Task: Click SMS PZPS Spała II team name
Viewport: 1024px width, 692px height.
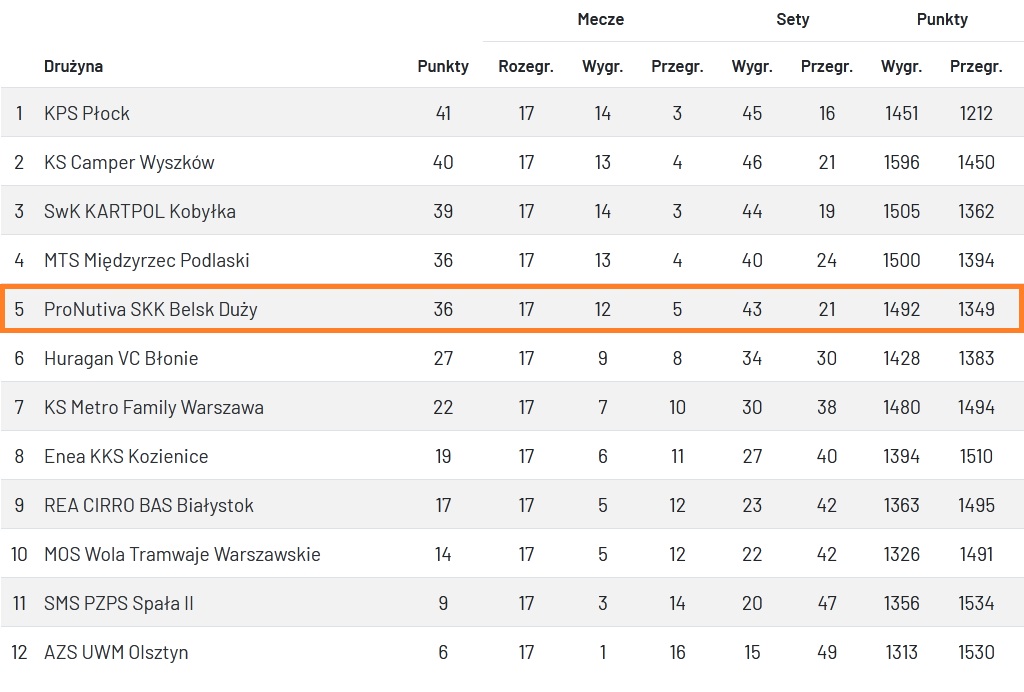Action: pos(119,603)
